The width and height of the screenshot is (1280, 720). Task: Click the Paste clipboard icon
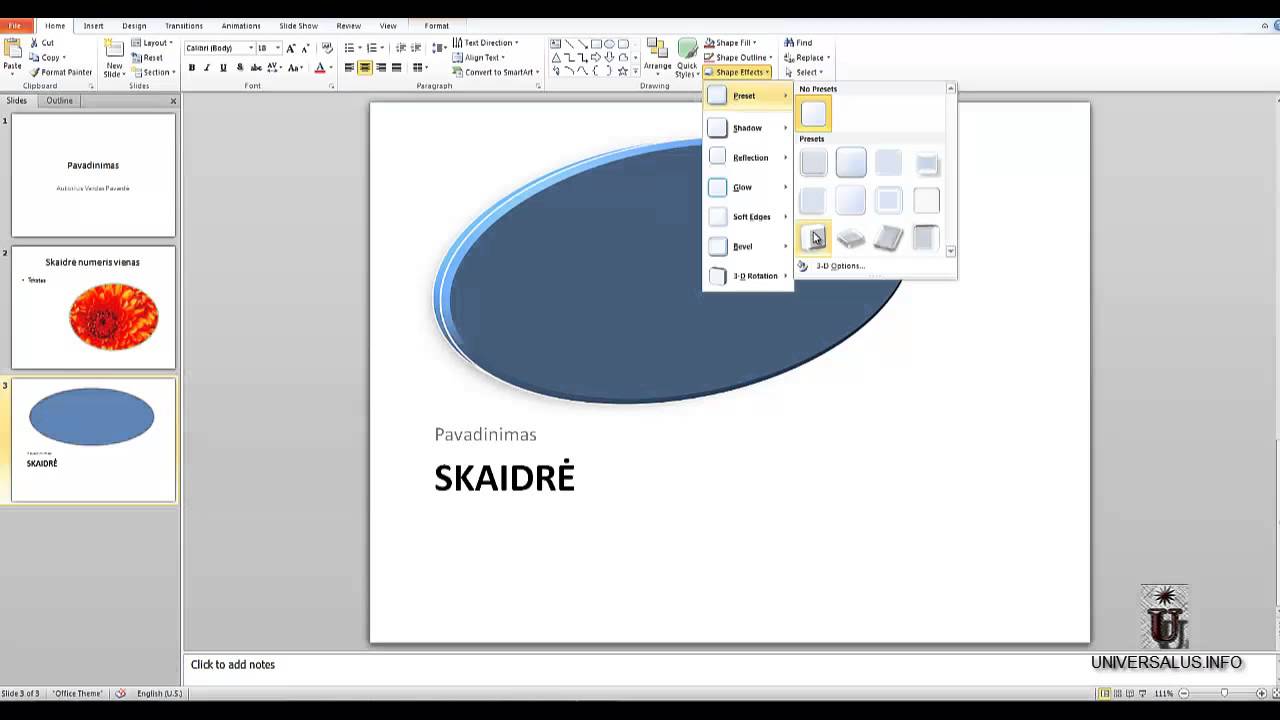pyautogui.click(x=12, y=50)
